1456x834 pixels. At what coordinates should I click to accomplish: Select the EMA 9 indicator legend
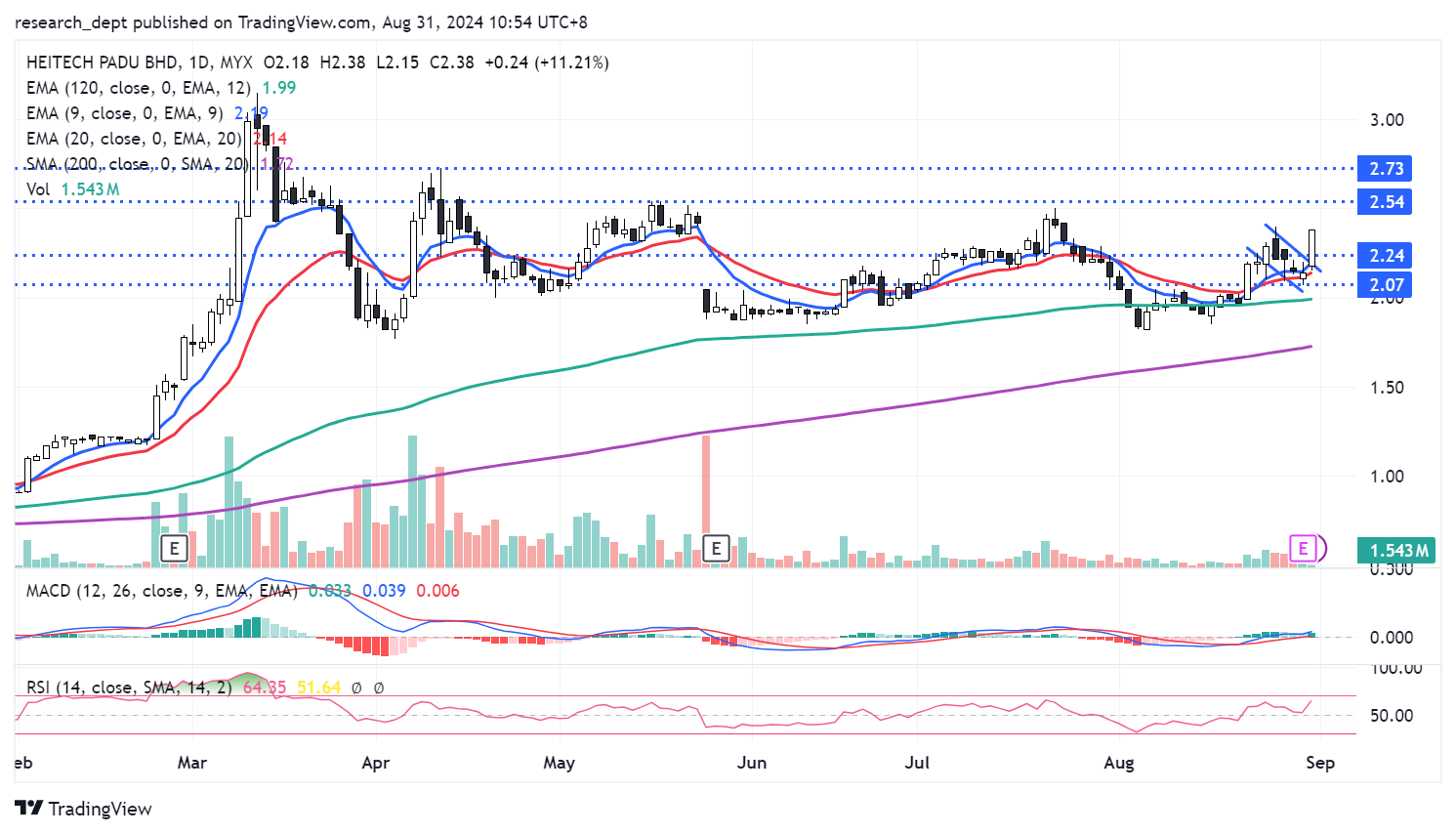click(124, 113)
